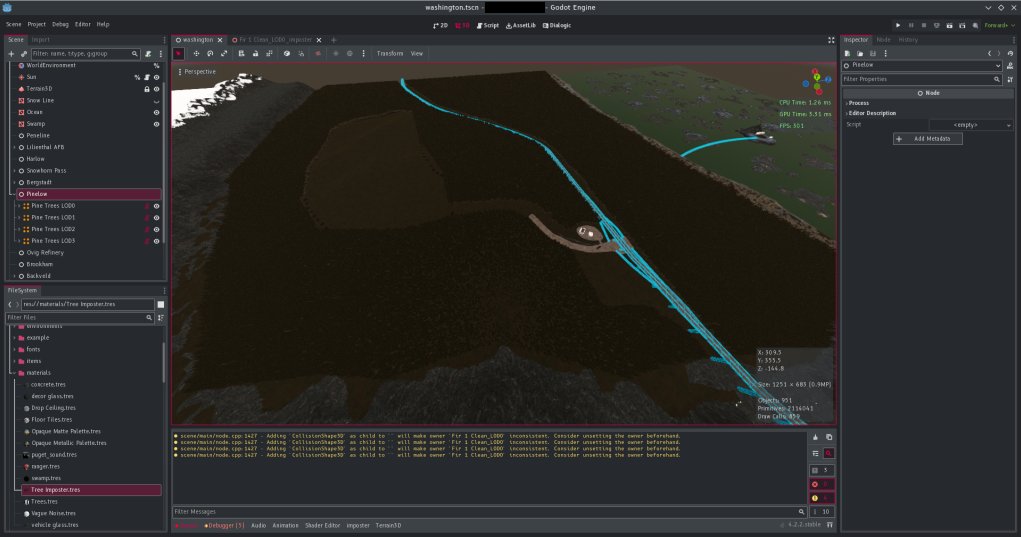Switch to the Node tab
The image size is (1021, 537).
coord(883,40)
